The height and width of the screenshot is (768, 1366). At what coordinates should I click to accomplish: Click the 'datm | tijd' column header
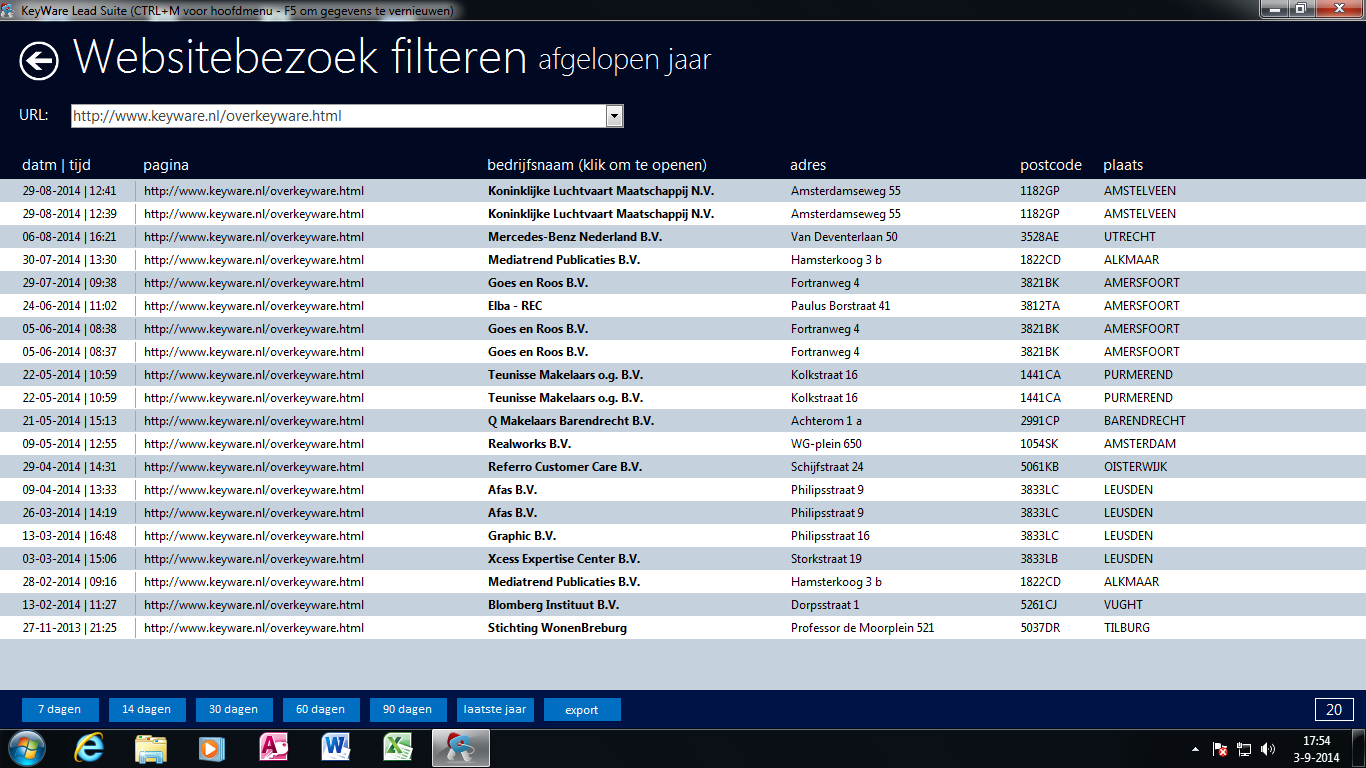pyautogui.click(x=56, y=165)
